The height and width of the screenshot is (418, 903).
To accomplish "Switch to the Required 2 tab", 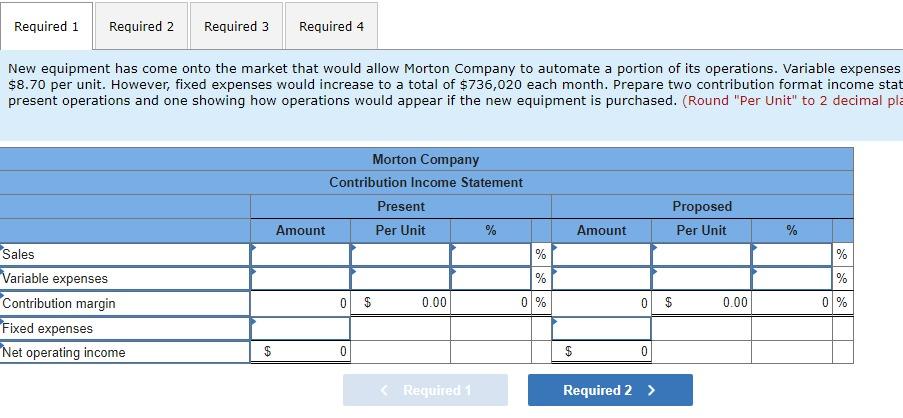I will [x=141, y=26].
